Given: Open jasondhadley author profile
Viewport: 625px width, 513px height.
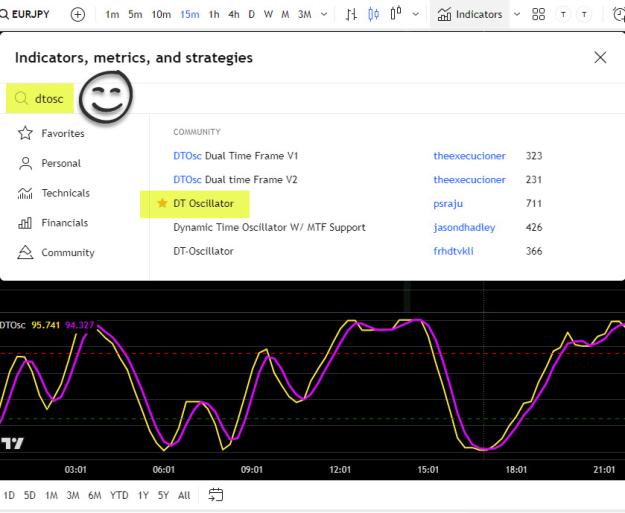Looking at the screenshot, I should click(464, 228).
